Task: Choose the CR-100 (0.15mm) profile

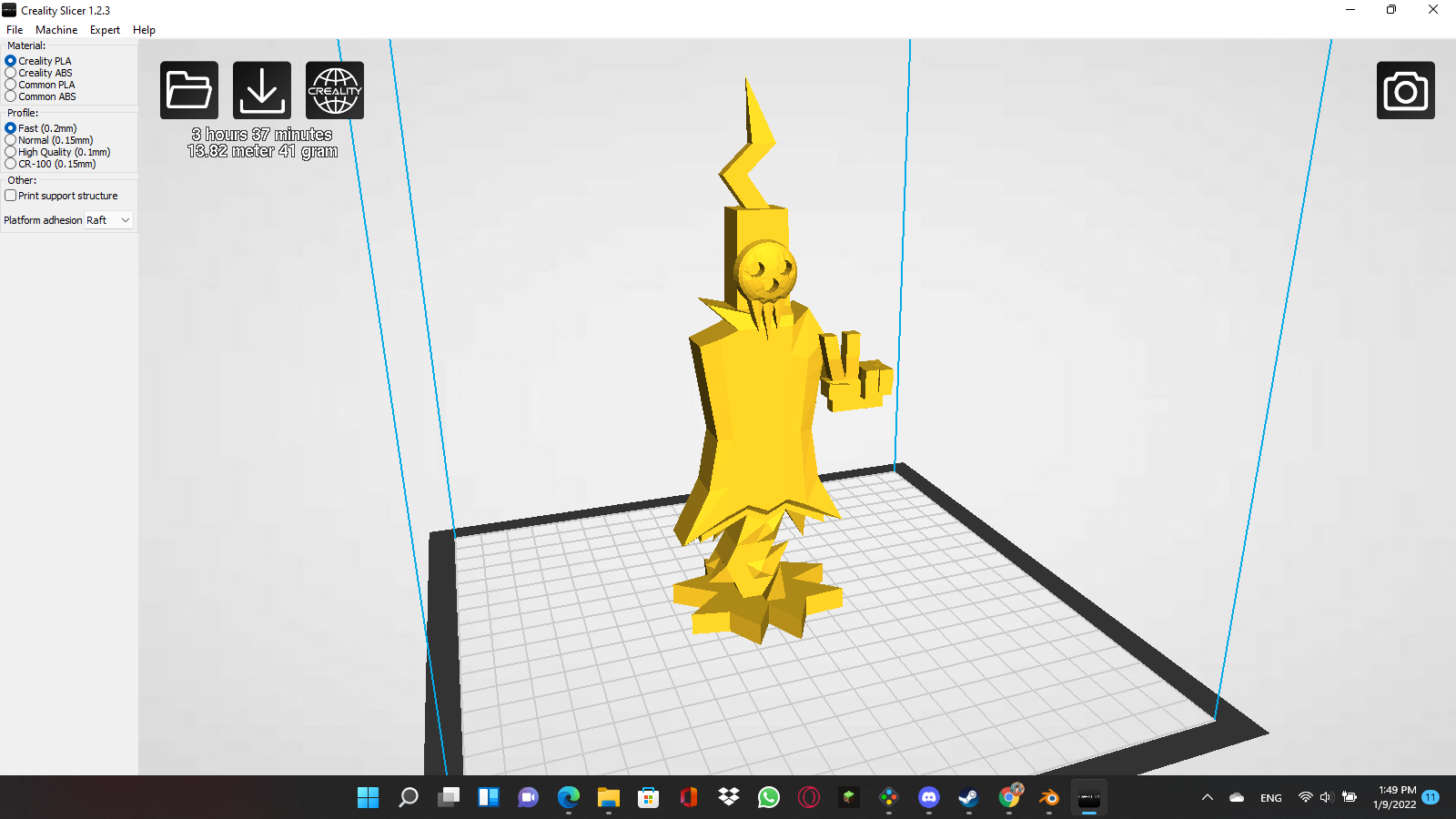Action: pyautogui.click(x=50, y=164)
